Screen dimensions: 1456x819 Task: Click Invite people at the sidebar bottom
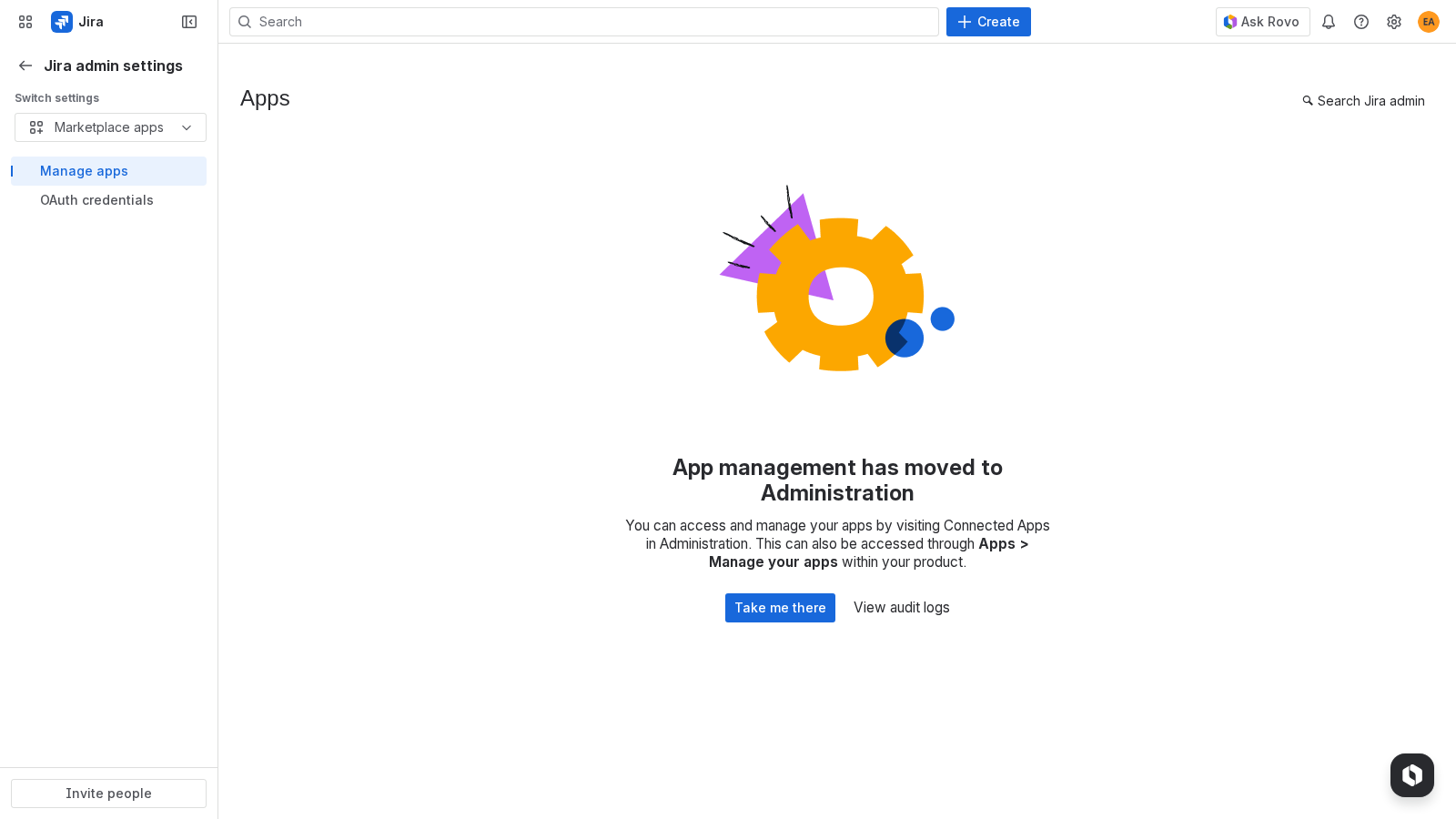(x=108, y=793)
